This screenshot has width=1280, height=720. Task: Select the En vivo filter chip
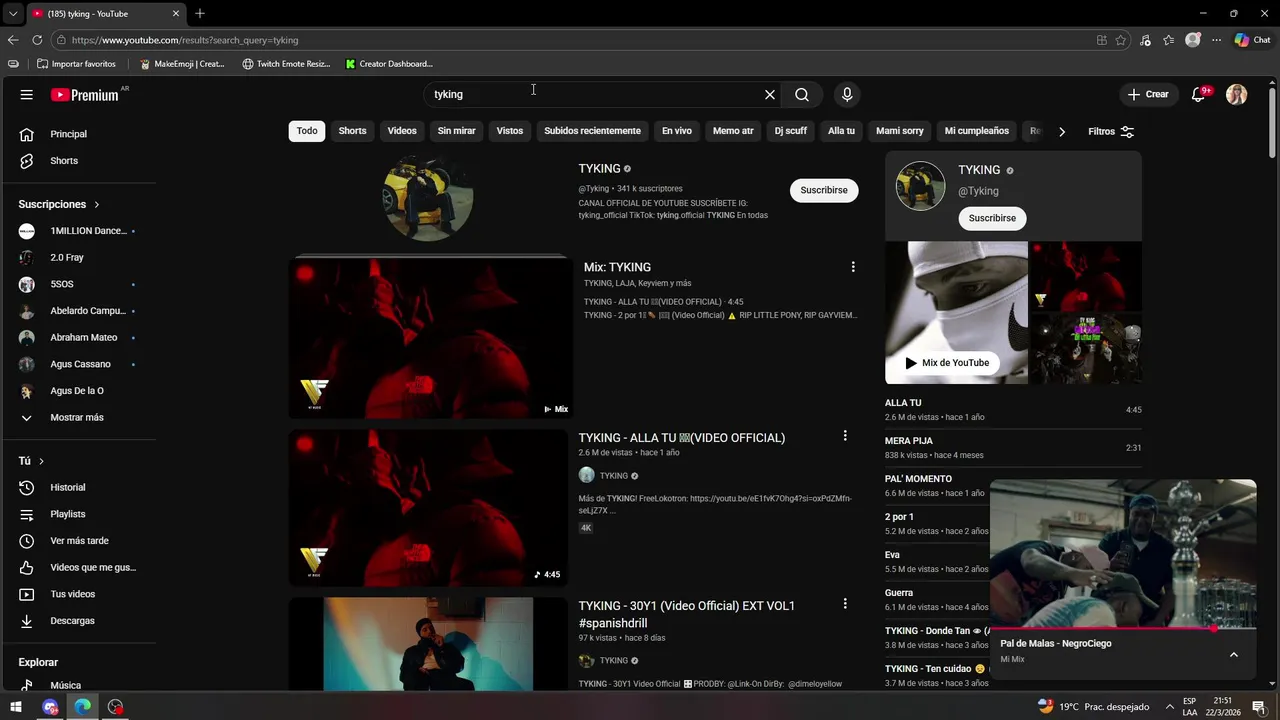pos(677,131)
